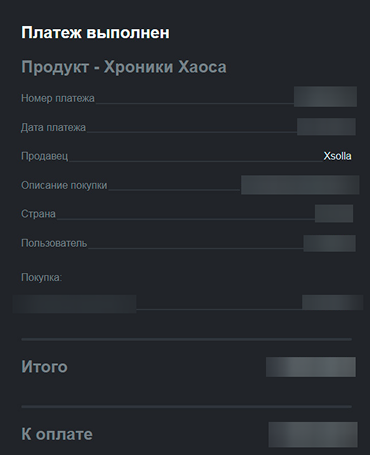The height and width of the screenshot is (455, 370).
Task: Click the 'Итого' total label
Action: pos(44,367)
